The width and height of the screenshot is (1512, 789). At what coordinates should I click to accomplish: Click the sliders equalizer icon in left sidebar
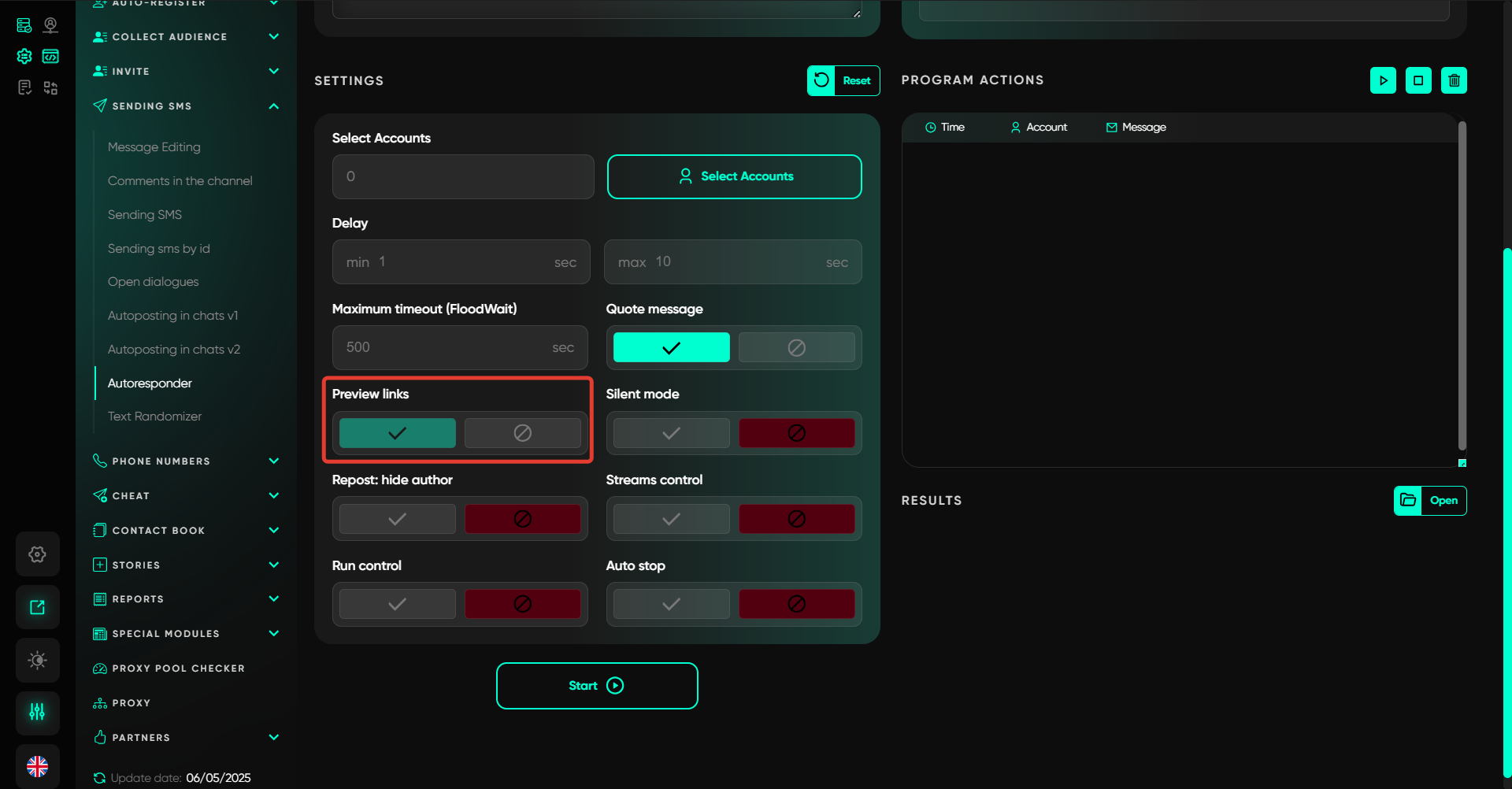click(37, 713)
